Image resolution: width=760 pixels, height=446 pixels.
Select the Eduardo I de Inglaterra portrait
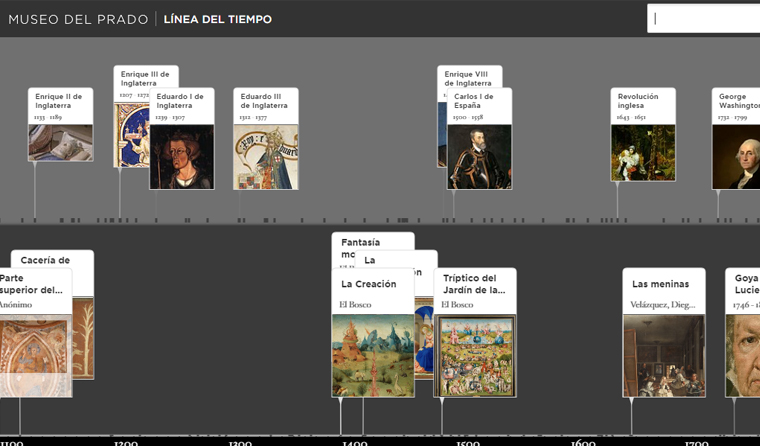[182, 157]
